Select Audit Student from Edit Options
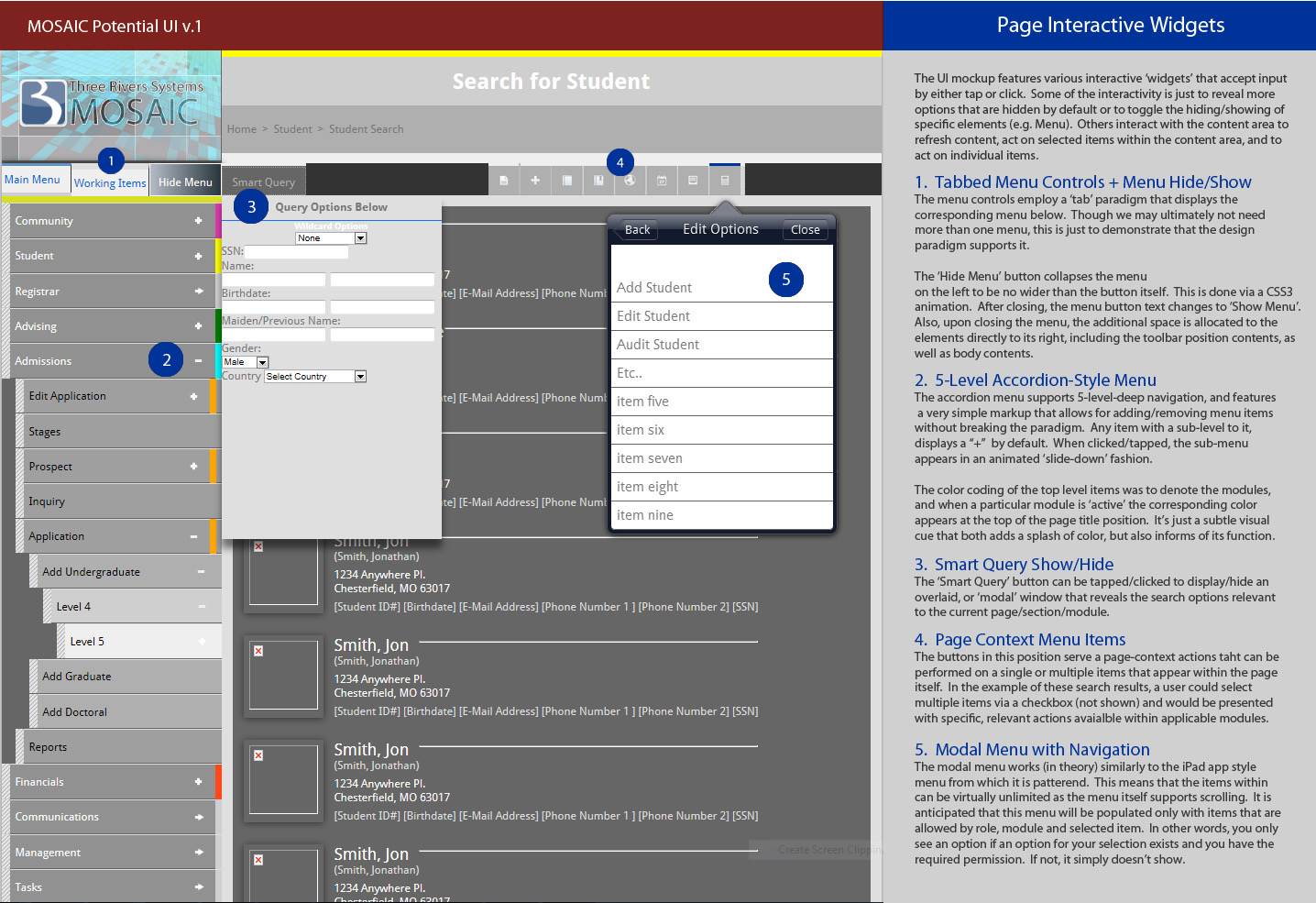The image size is (1316, 903). [x=658, y=345]
